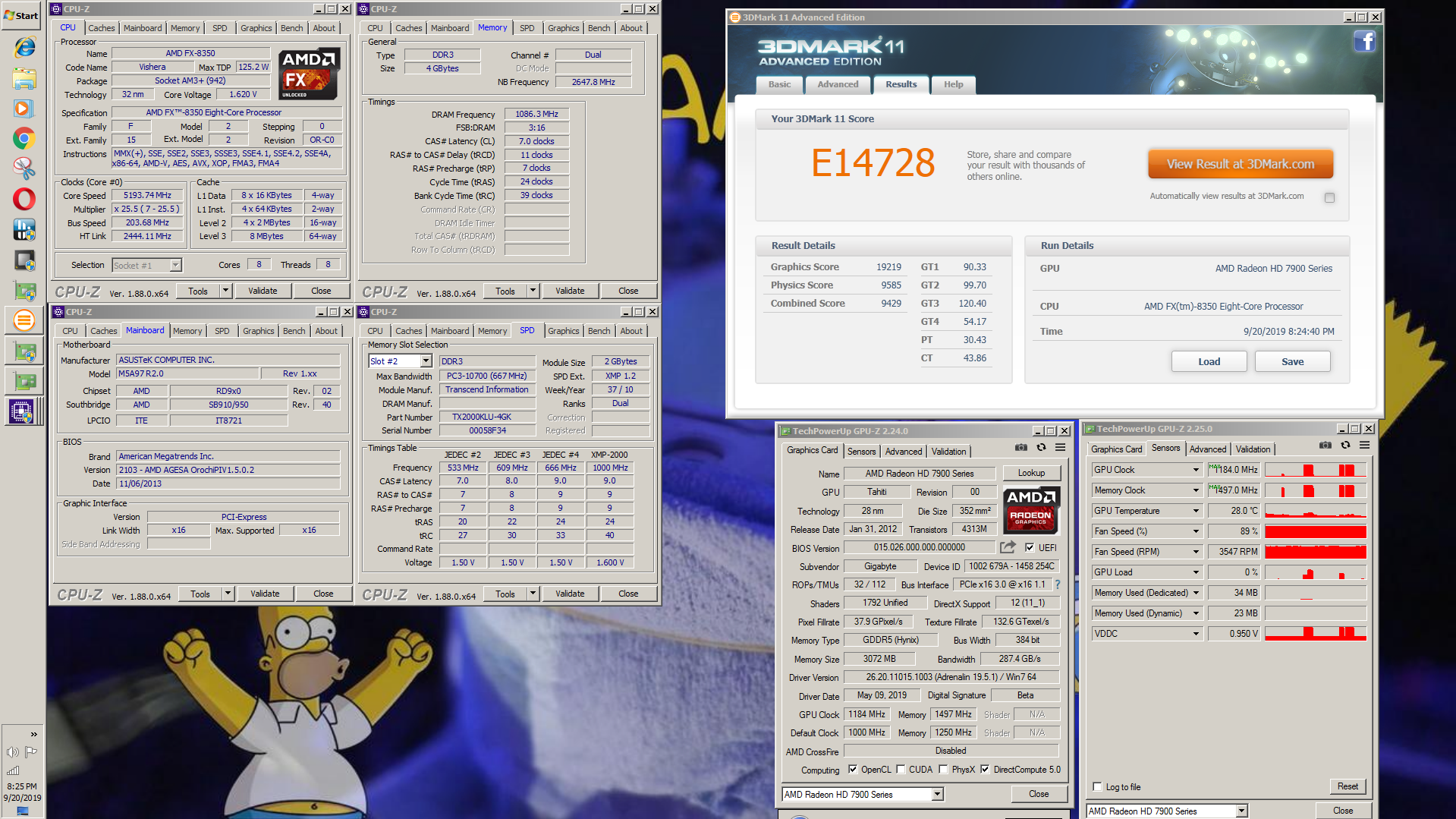Activate the CPU-Z taskbar icon

[x=22, y=411]
